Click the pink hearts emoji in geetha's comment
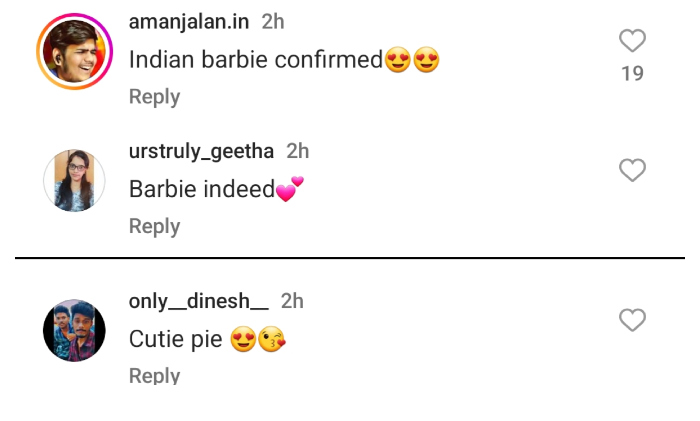The height and width of the screenshot is (421, 700). 289,189
